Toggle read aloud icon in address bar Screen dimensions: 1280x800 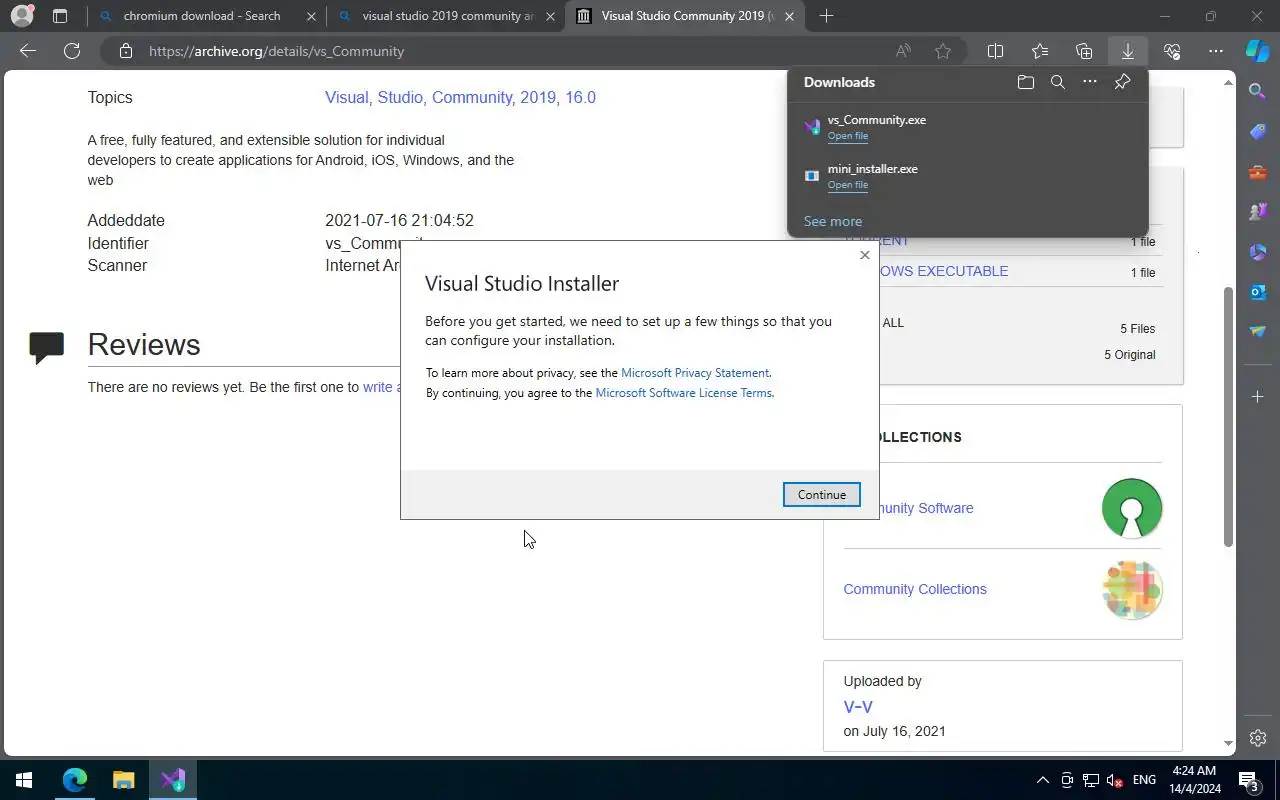point(903,51)
